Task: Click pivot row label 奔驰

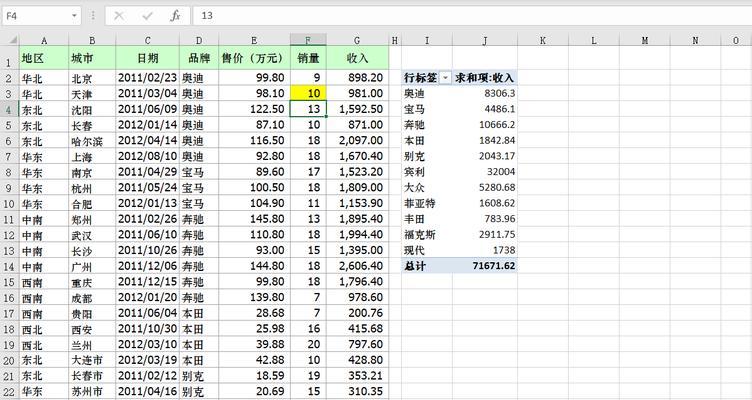Action: tap(414, 125)
